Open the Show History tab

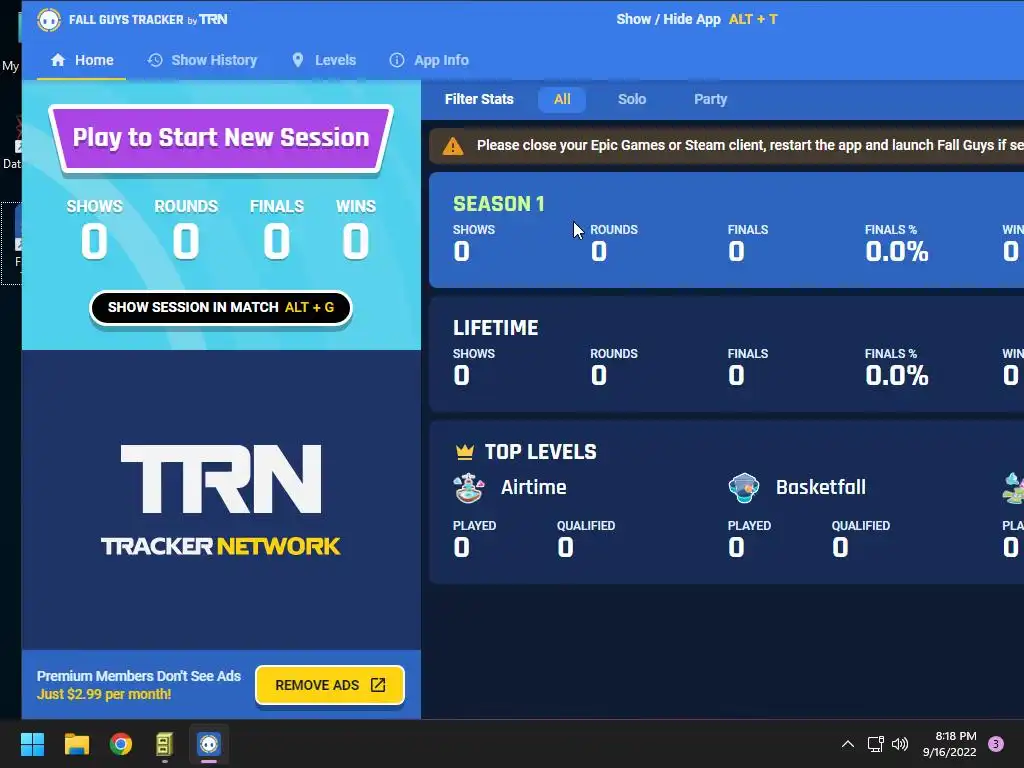[x=202, y=60]
